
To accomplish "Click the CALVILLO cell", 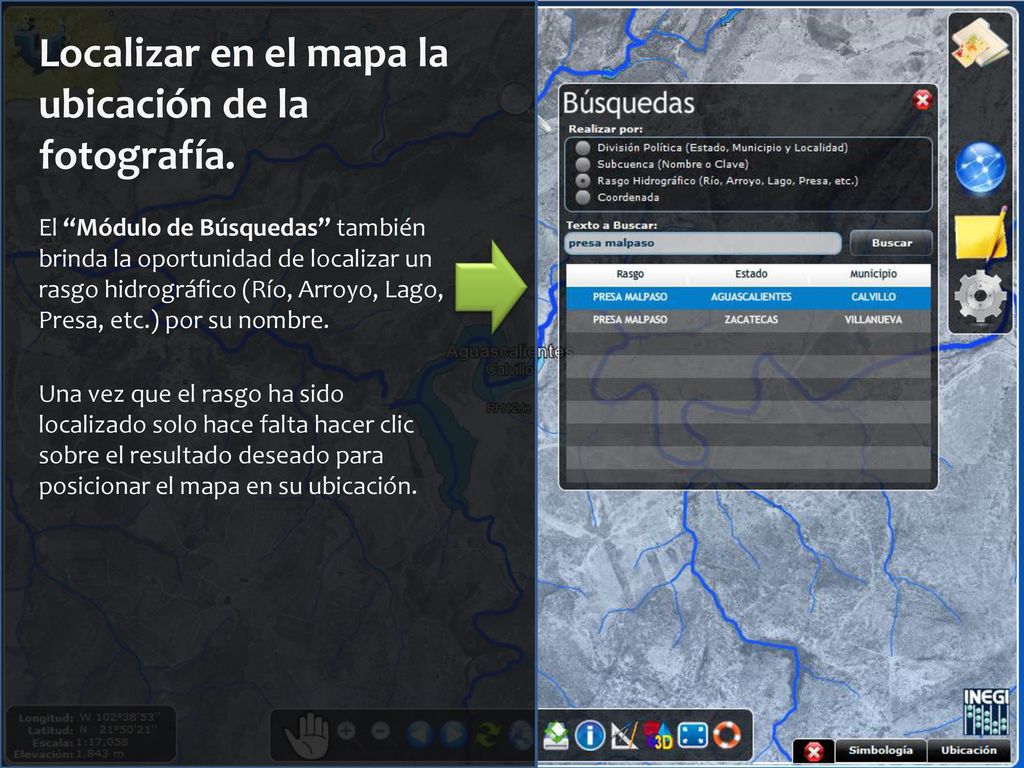I will pos(873,296).
